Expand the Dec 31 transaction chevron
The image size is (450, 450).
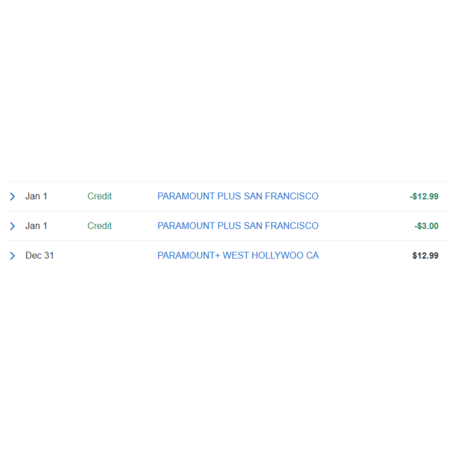click(x=12, y=256)
